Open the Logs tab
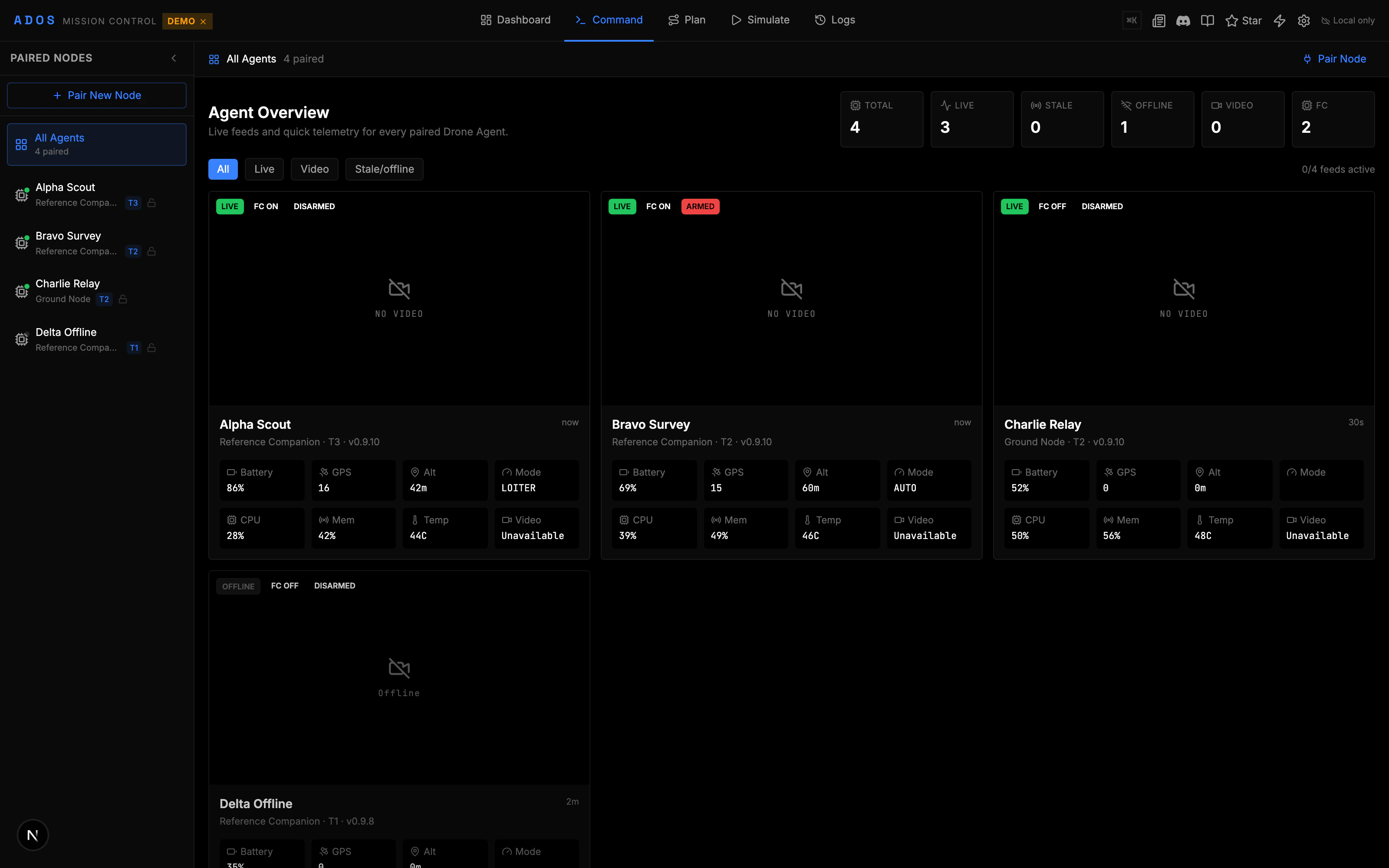This screenshot has height=868, width=1389. [x=835, y=20]
